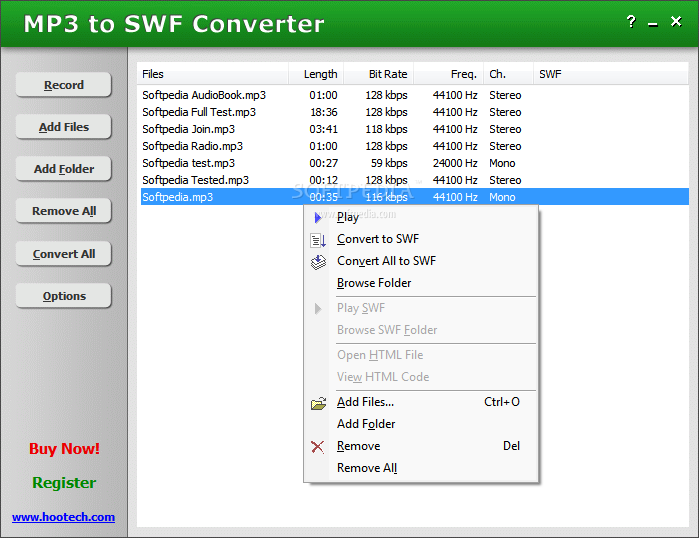
Task: Click the highlighted Softpedia.mp3 row name
Action: (177, 197)
